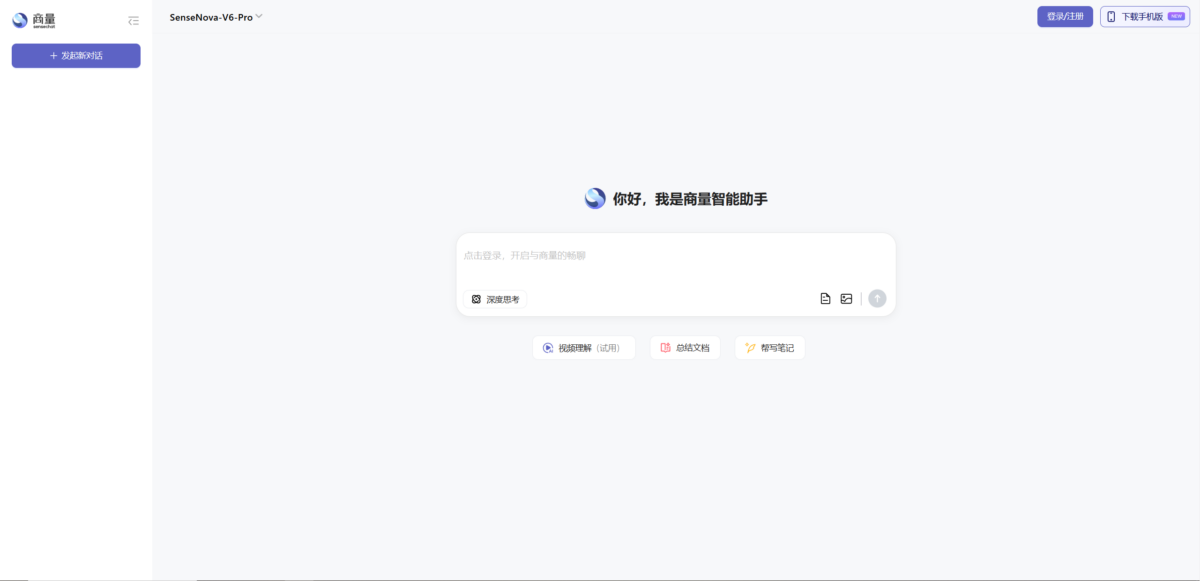This screenshot has height=581, width=1200.
Task: Click the SenseChat logo in the sidebar
Action: [x=34, y=20]
